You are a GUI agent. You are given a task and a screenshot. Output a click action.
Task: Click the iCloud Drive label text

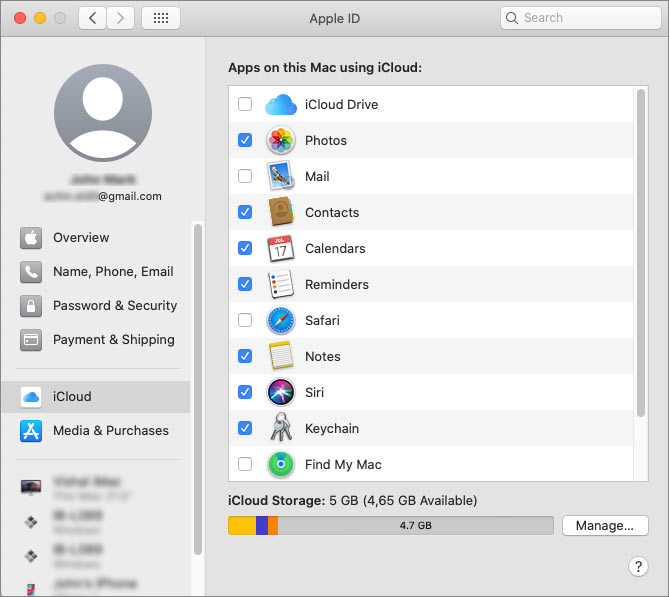(341, 105)
